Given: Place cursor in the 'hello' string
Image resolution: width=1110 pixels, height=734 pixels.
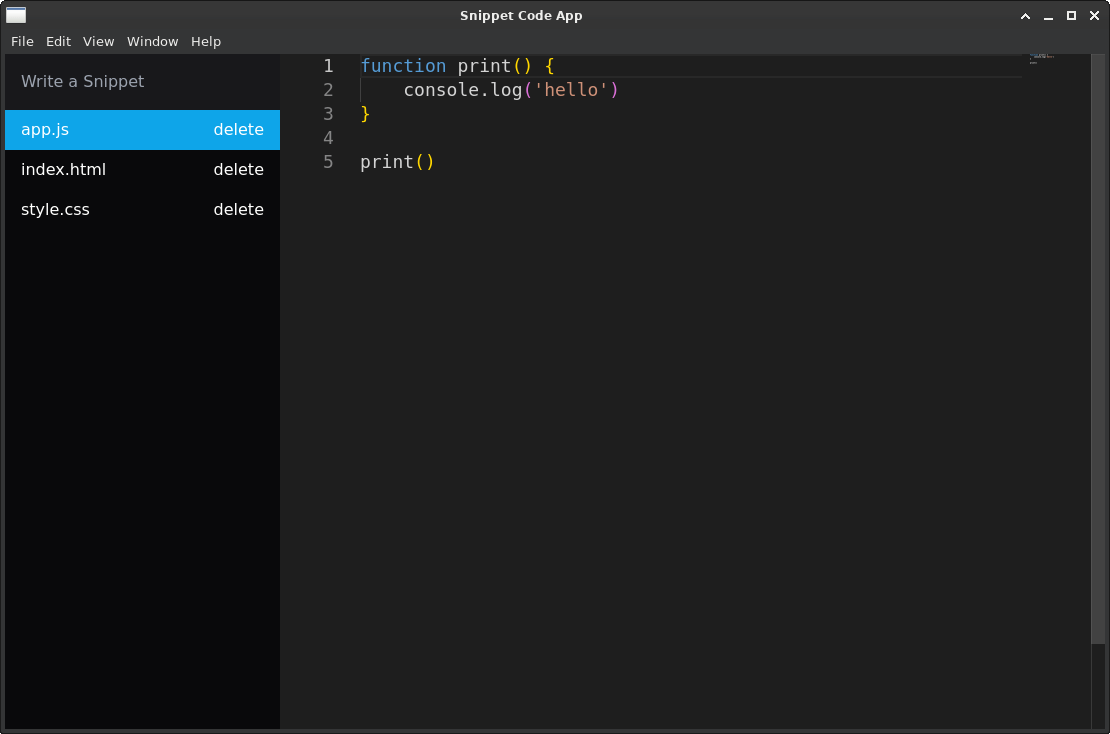Looking at the screenshot, I should tap(571, 90).
